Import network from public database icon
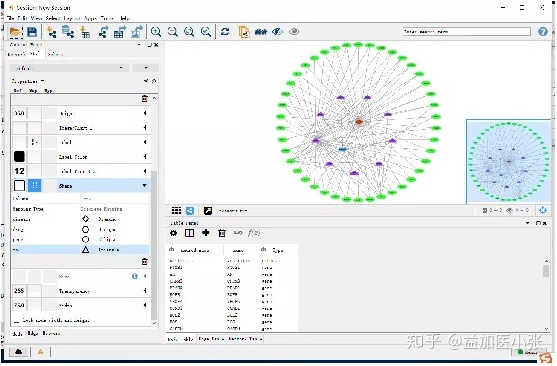This screenshot has width=557, height=366. click(x=68, y=32)
